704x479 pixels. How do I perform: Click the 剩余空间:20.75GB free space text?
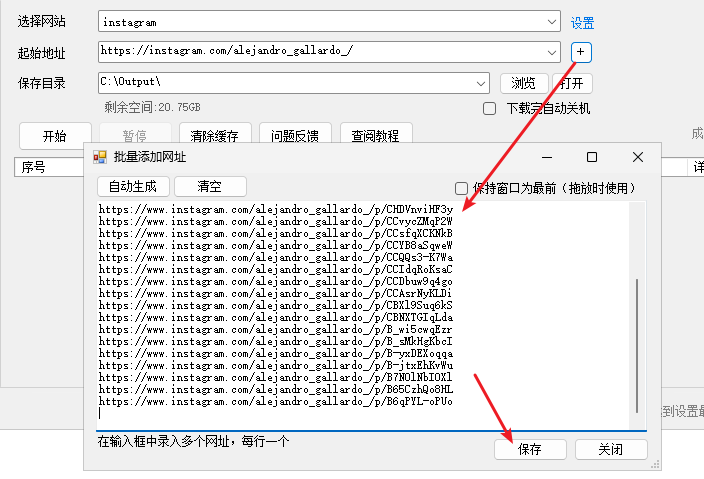[x=153, y=107]
